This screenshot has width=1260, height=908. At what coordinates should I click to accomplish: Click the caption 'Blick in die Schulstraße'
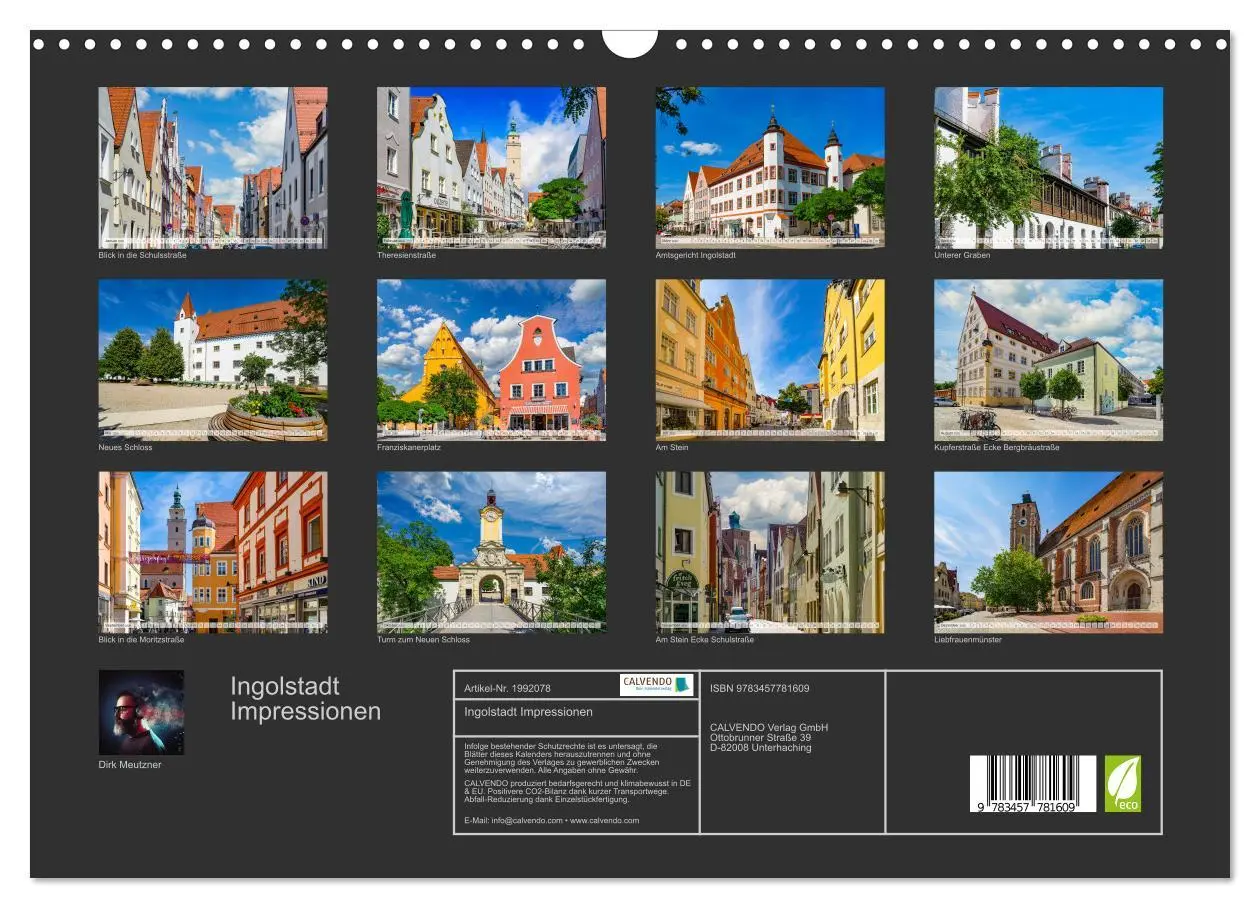tap(142, 255)
